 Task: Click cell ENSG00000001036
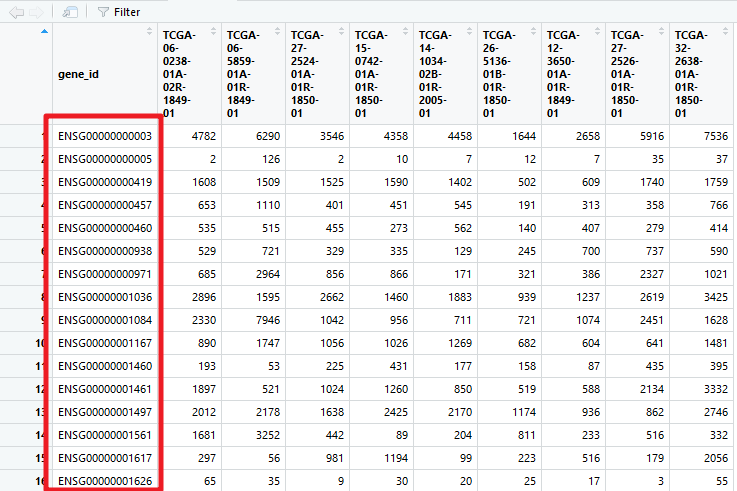coord(105,297)
